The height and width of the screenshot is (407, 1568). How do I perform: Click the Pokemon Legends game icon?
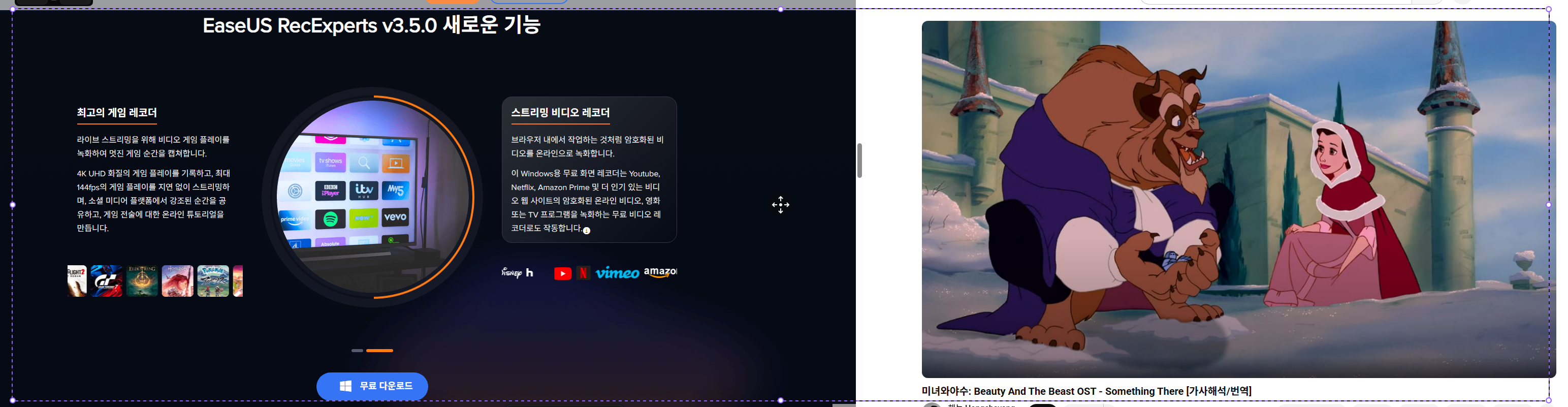click(x=213, y=281)
